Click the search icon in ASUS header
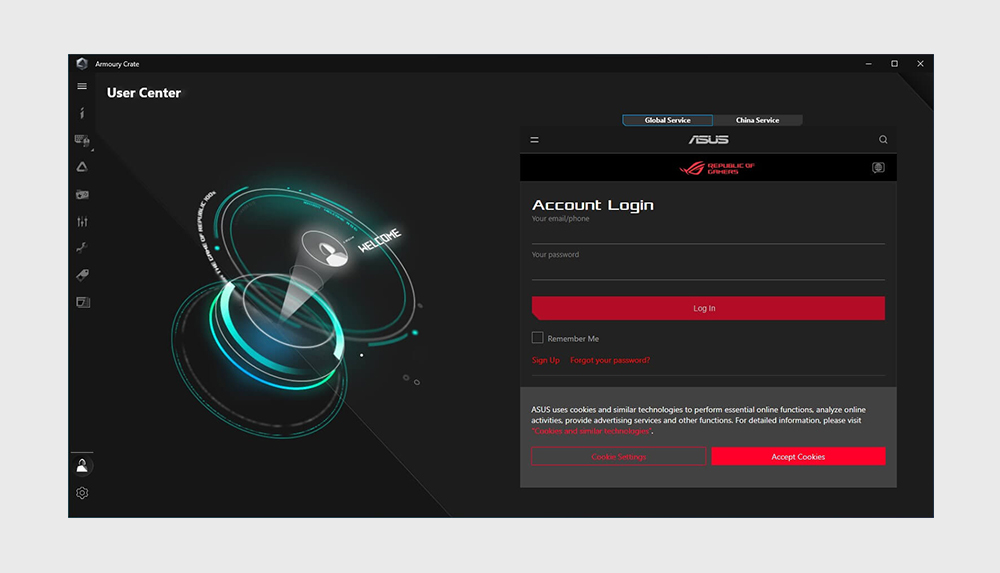The image size is (1000, 573). [883, 139]
